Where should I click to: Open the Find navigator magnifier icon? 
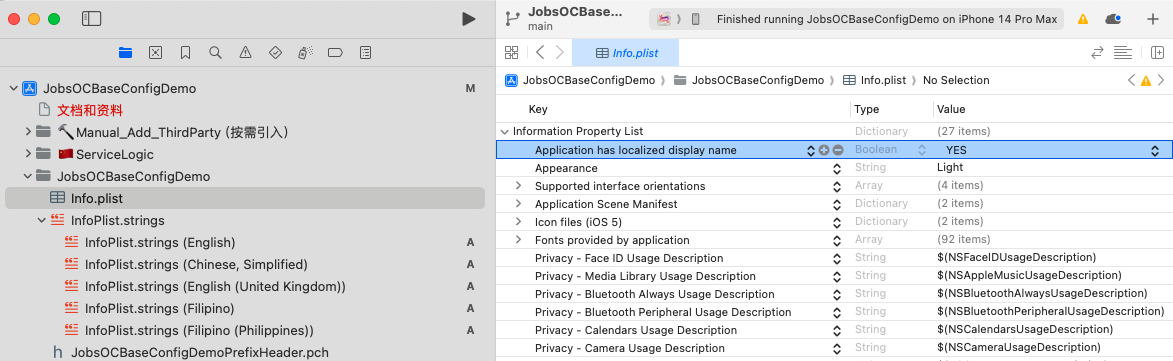[x=215, y=52]
